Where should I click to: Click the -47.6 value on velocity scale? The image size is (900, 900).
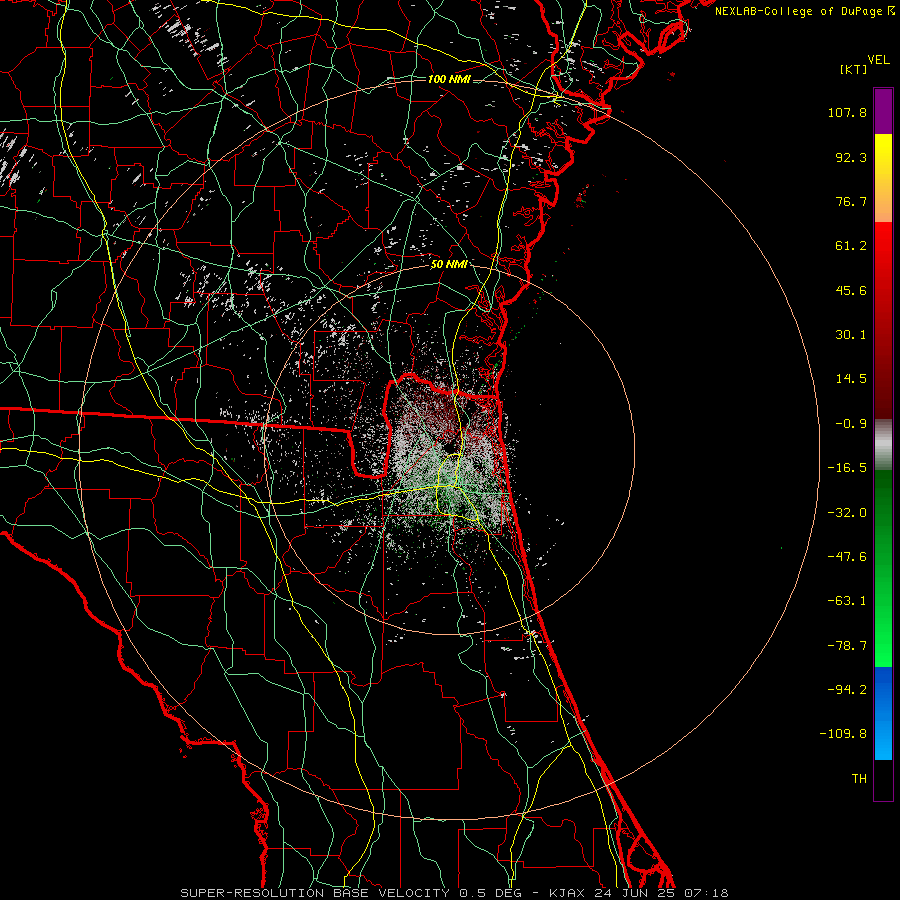click(847, 557)
